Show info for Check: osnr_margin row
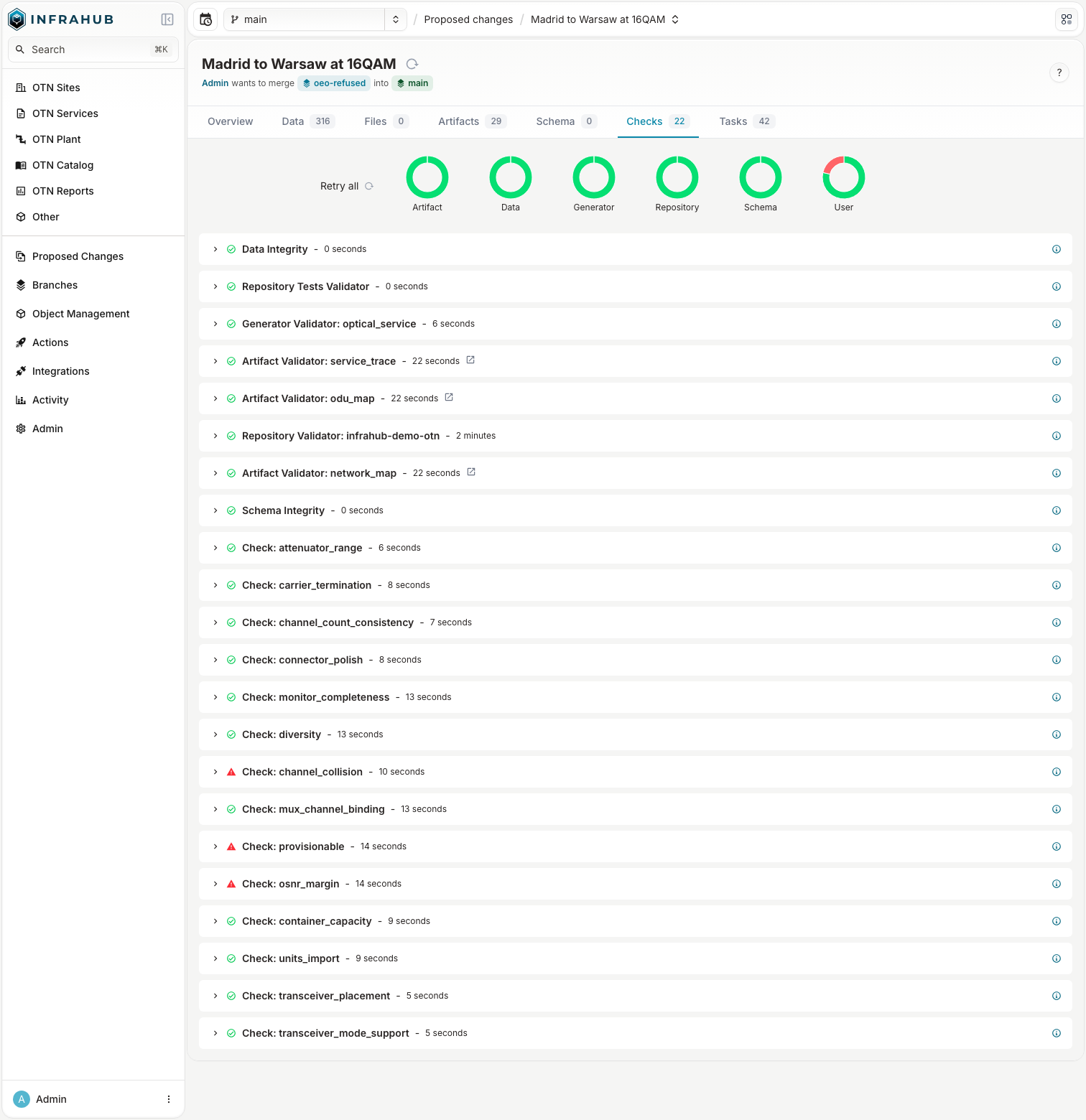Viewport: 1086px width, 1120px height. point(1057,884)
